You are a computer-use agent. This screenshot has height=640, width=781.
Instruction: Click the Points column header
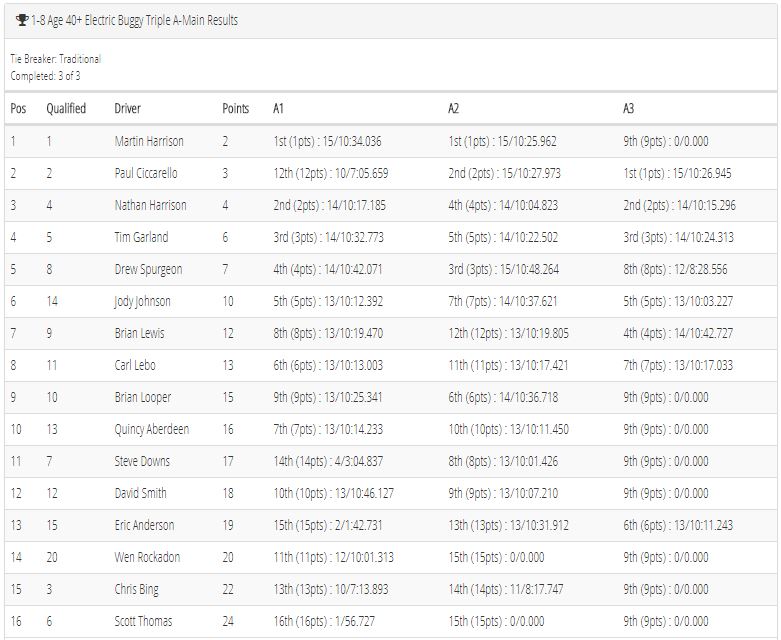click(236, 108)
